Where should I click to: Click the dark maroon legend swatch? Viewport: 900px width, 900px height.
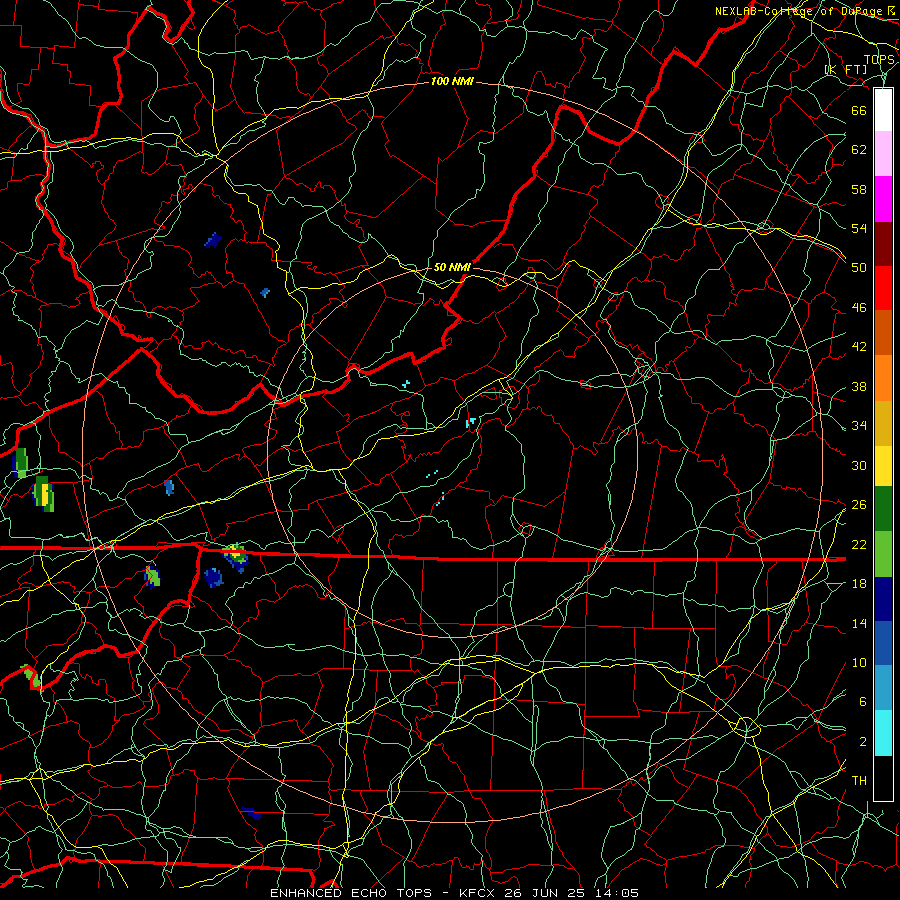coord(883,244)
